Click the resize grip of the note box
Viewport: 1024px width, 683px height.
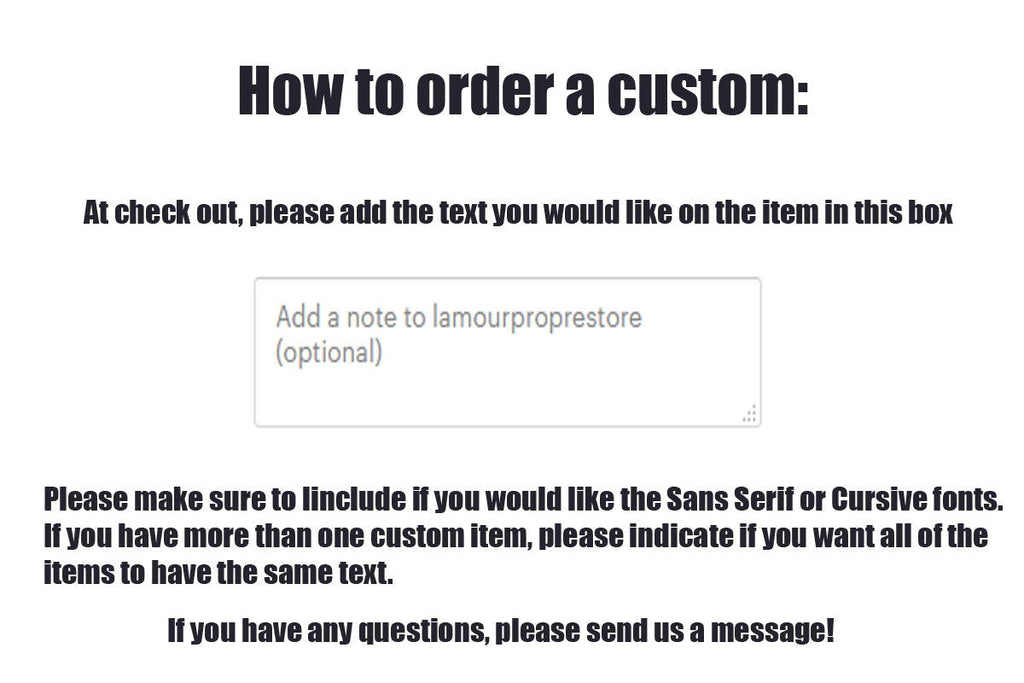pyautogui.click(x=750, y=414)
